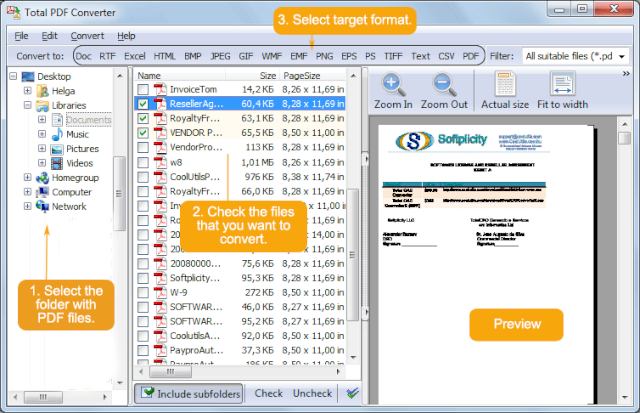This screenshot has width=640, height=413.
Task: Collapse the Desktop tree node
Action: point(13,76)
